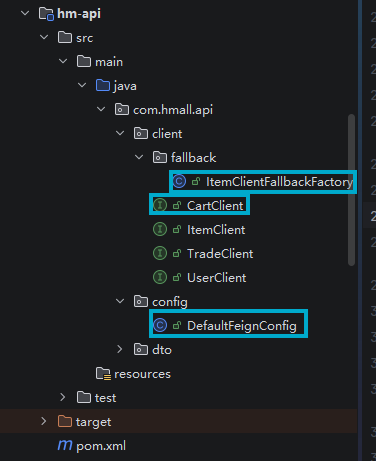The height and width of the screenshot is (461, 376).
Task: Click the hm-api module icon
Action: click(x=46, y=14)
